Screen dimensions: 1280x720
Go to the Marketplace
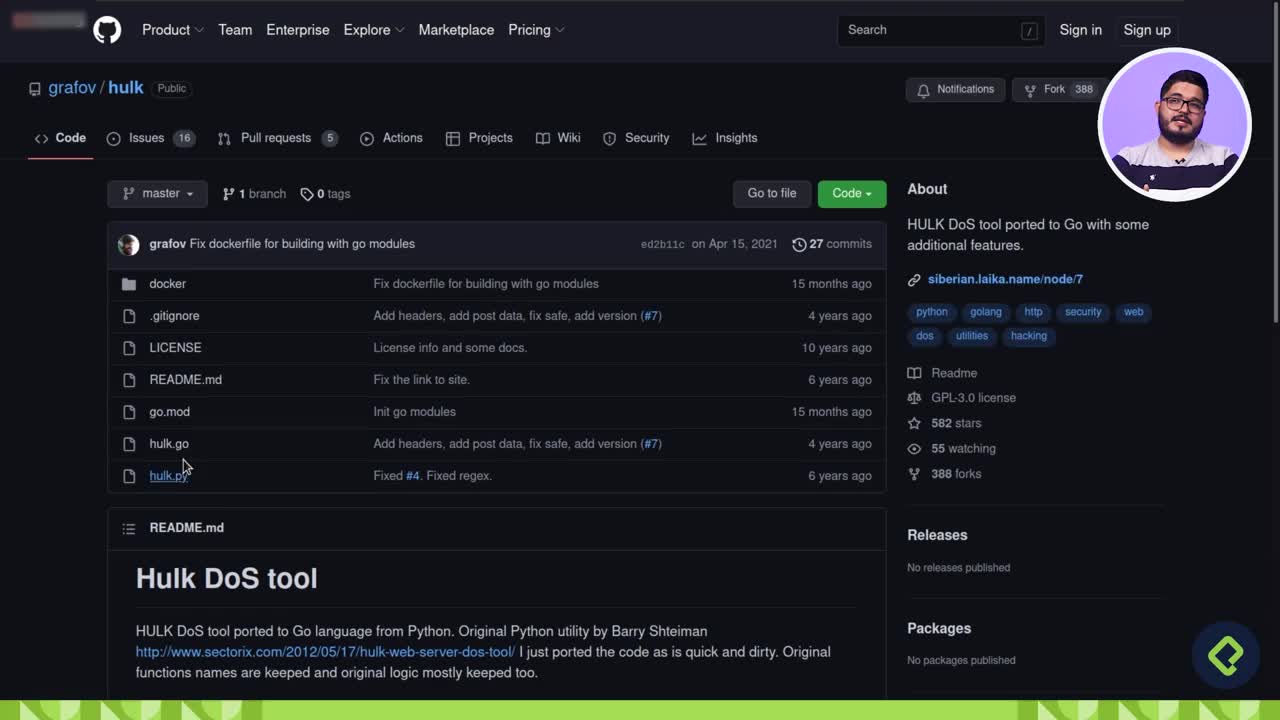click(456, 30)
